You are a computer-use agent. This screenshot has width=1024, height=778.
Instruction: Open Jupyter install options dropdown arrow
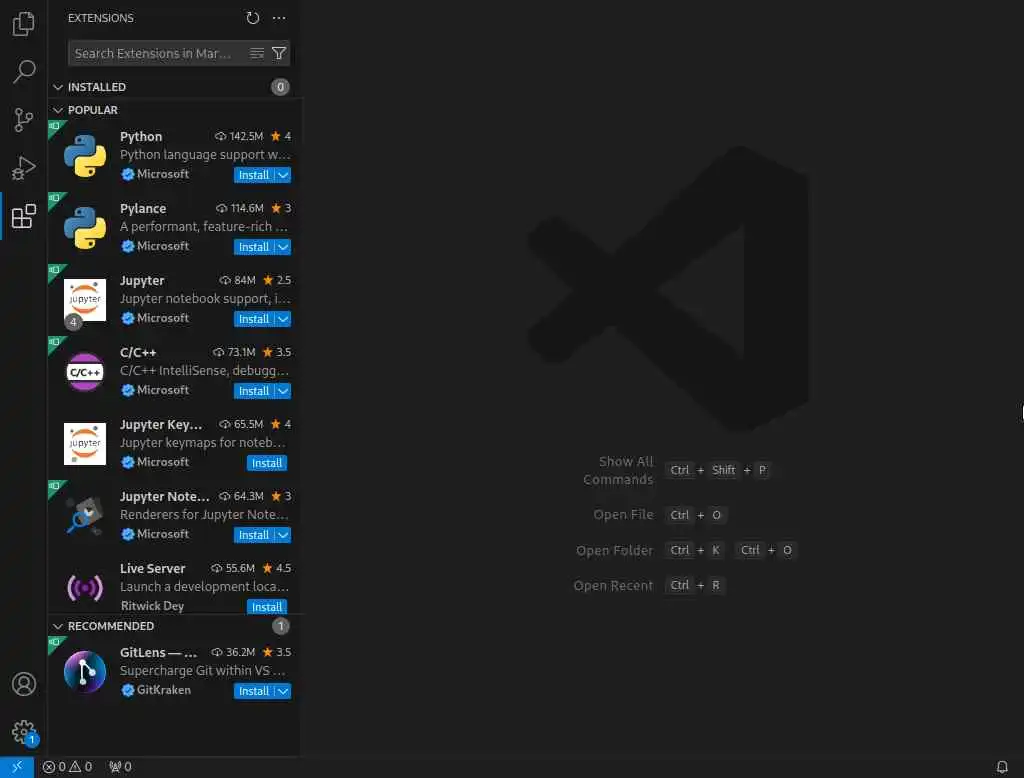click(x=283, y=319)
